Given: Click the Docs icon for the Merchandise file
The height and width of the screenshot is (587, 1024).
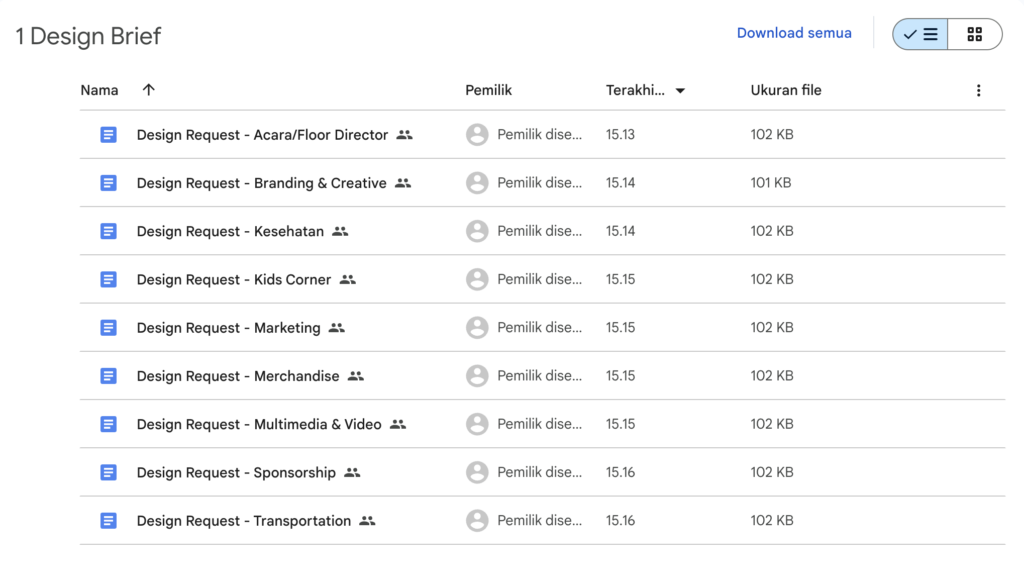Looking at the screenshot, I should (x=109, y=376).
